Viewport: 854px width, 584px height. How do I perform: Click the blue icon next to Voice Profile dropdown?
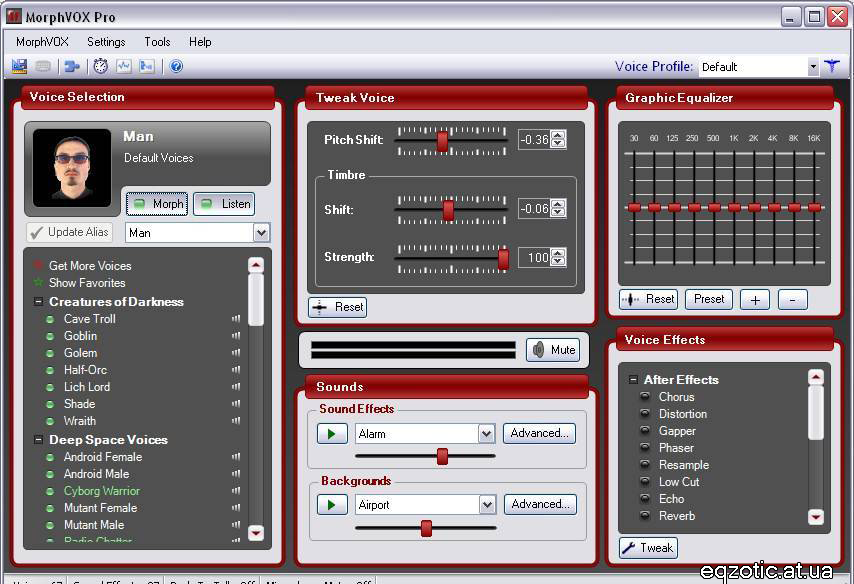click(x=832, y=66)
